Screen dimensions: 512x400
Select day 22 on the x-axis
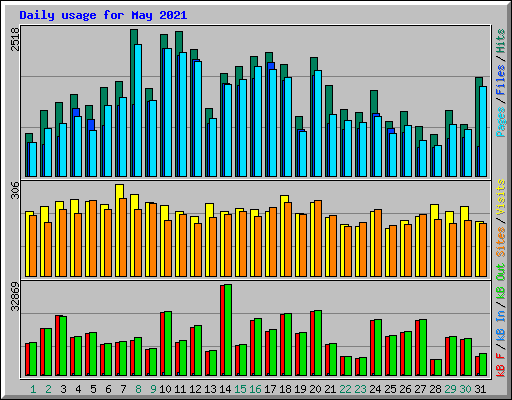tap(345, 389)
